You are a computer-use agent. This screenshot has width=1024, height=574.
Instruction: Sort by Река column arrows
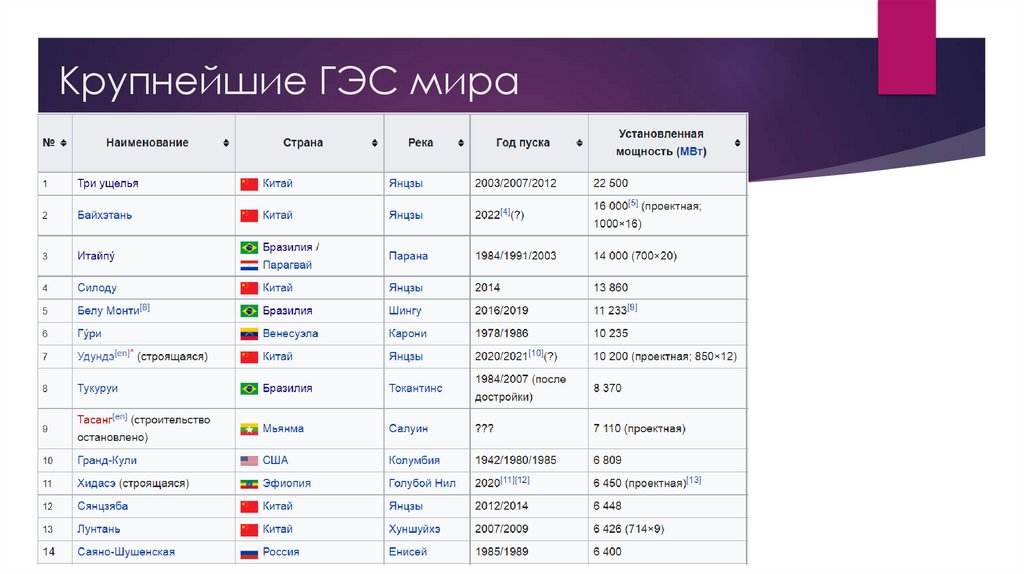(460, 143)
